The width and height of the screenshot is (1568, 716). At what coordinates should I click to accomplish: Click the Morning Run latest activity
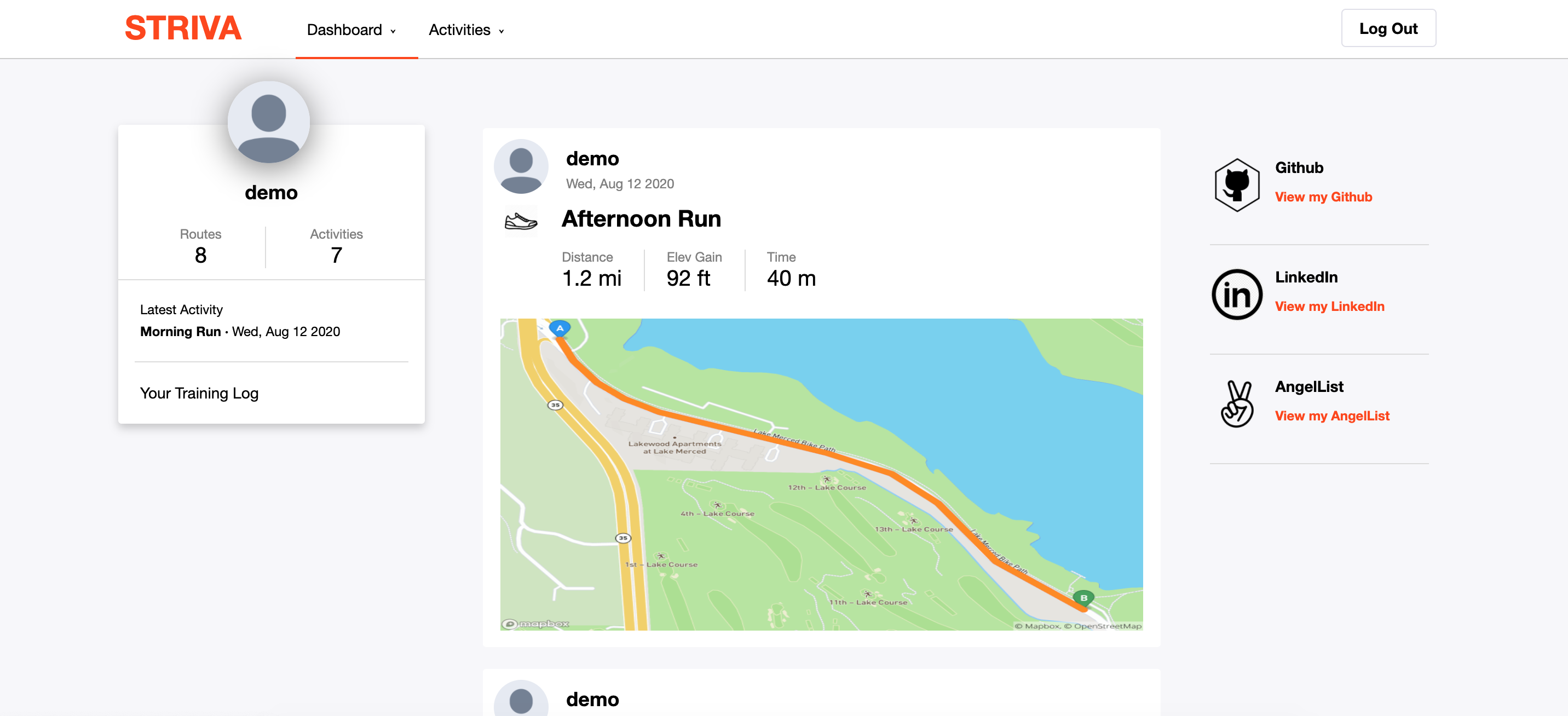[180, 332]
